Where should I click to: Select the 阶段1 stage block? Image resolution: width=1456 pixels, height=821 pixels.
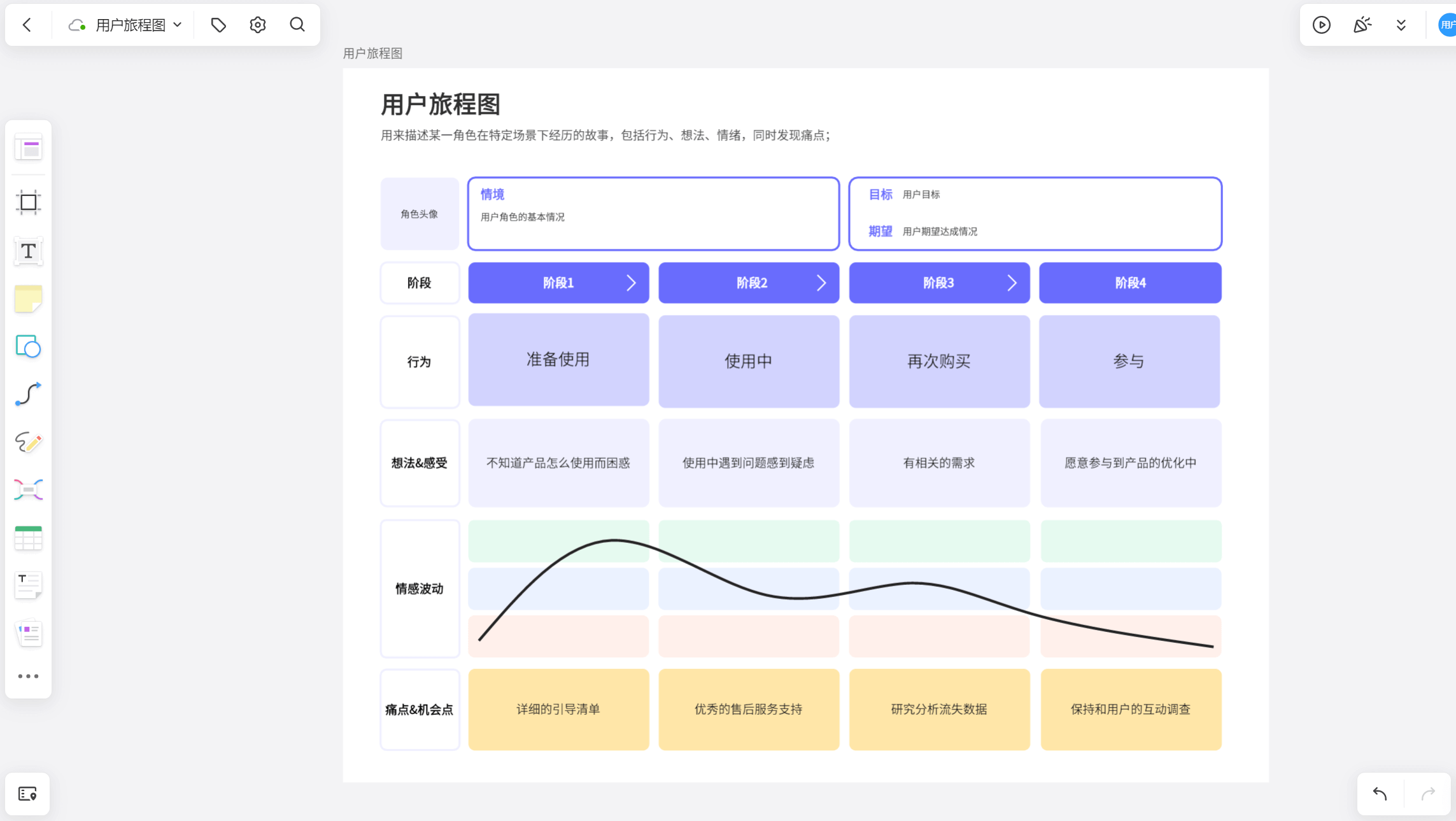pos(558,283)
